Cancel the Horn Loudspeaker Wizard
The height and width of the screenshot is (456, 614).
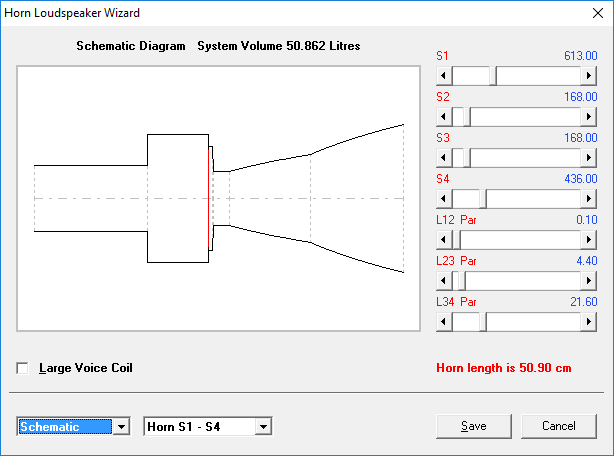559,426
